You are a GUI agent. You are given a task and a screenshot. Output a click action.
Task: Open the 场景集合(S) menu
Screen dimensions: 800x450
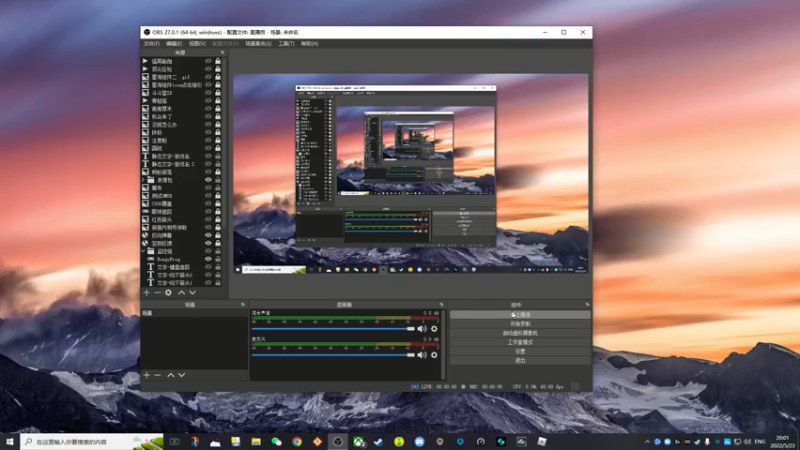click(258, 44)
